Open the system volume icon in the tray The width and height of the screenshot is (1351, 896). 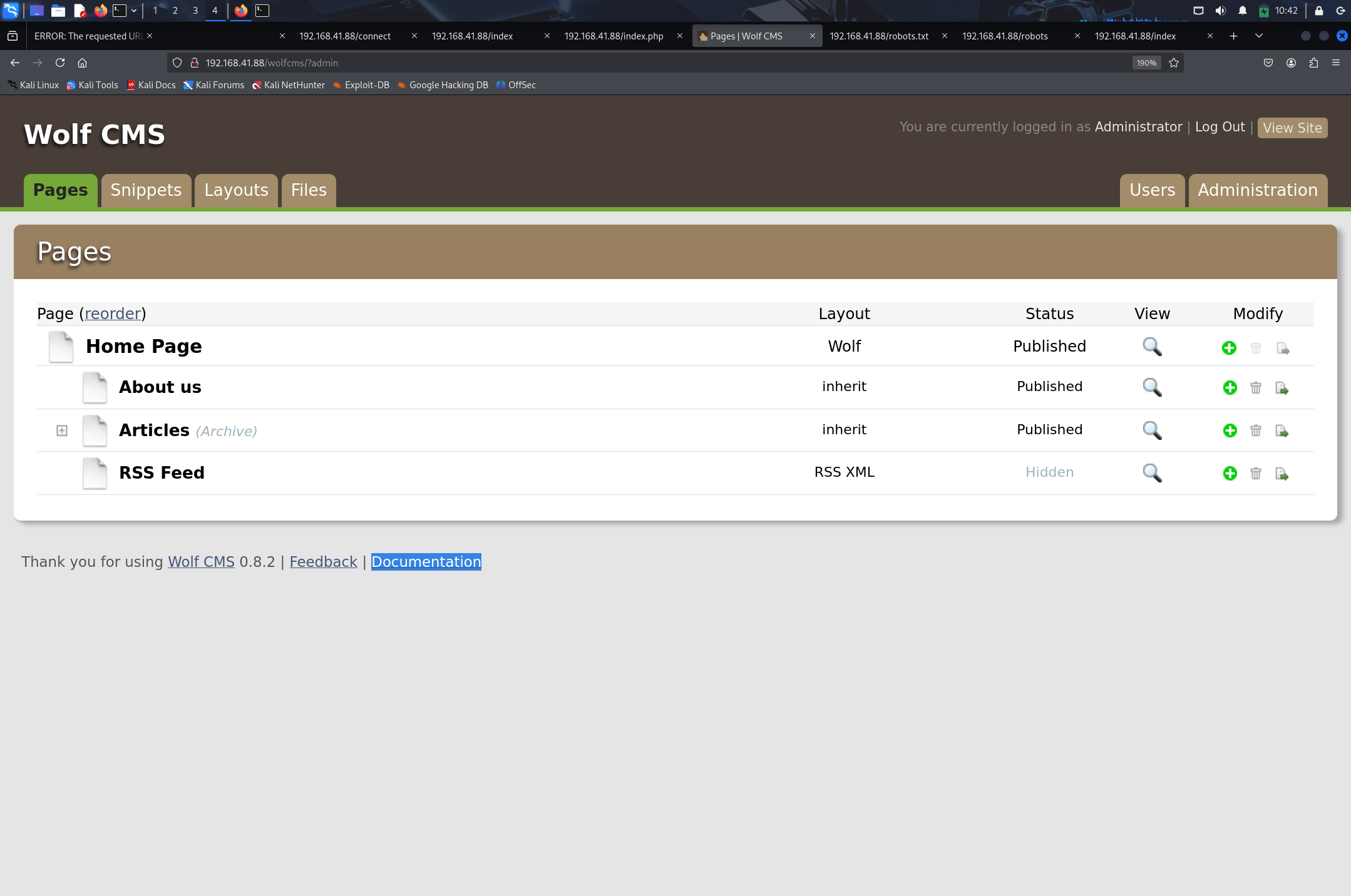coord(1220,11)
